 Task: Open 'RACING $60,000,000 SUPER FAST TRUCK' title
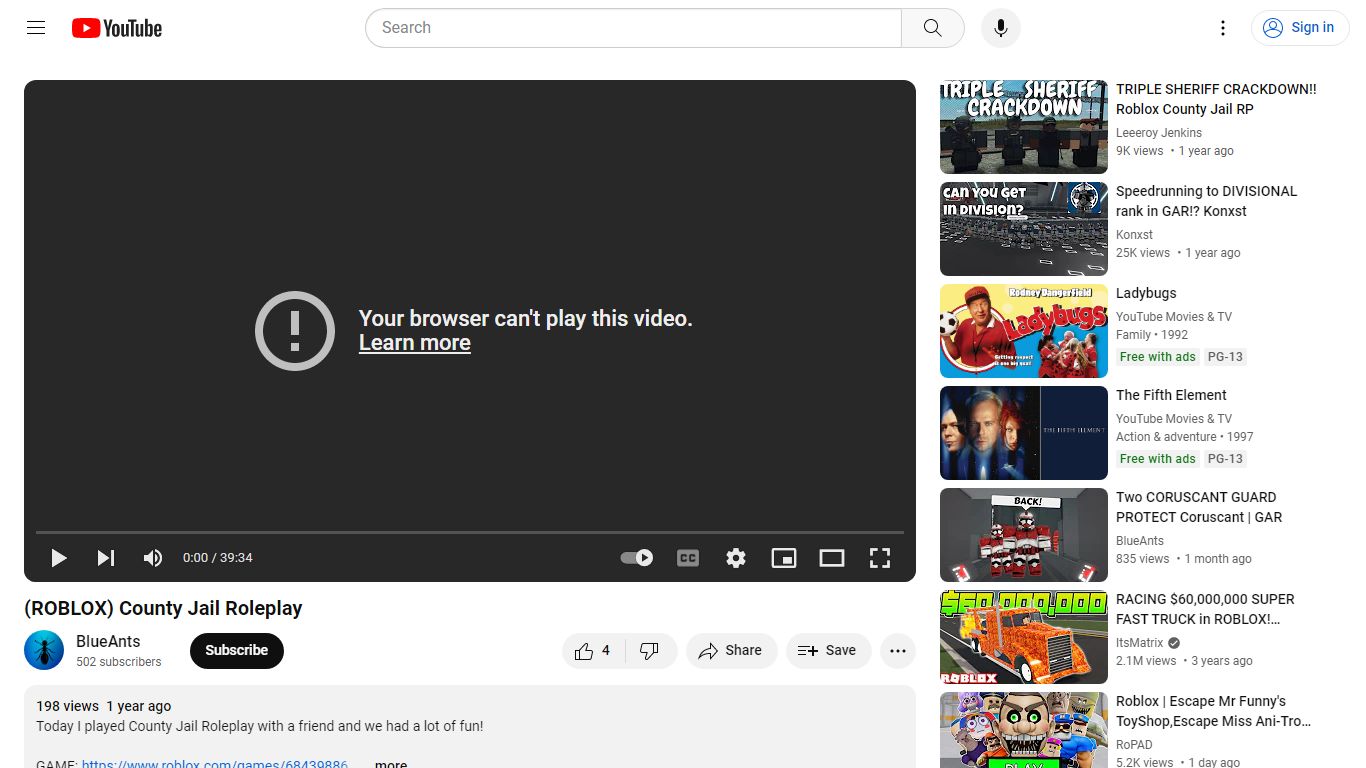click(x=1205, y=609)
